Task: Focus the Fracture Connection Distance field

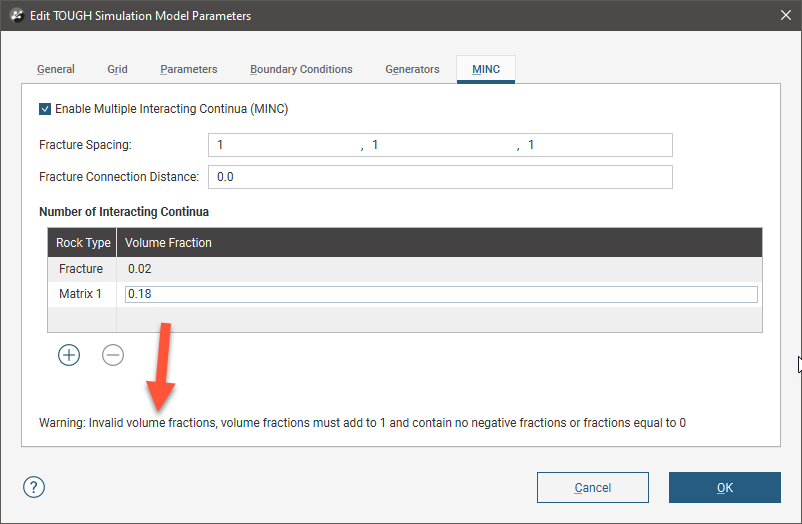Action: point(440,177)
